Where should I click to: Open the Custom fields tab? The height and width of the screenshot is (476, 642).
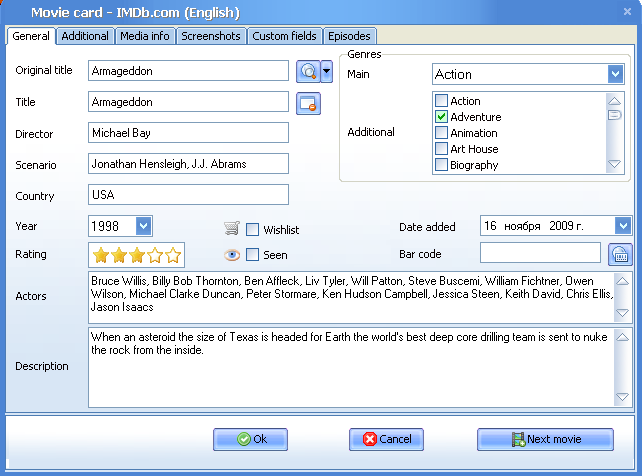click(284, 36)
